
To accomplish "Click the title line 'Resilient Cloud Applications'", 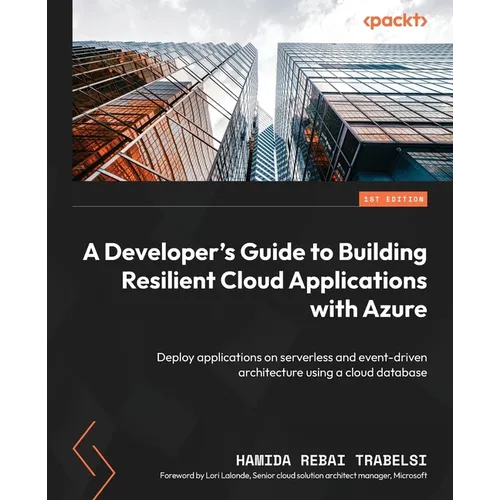I will point(274,281).
